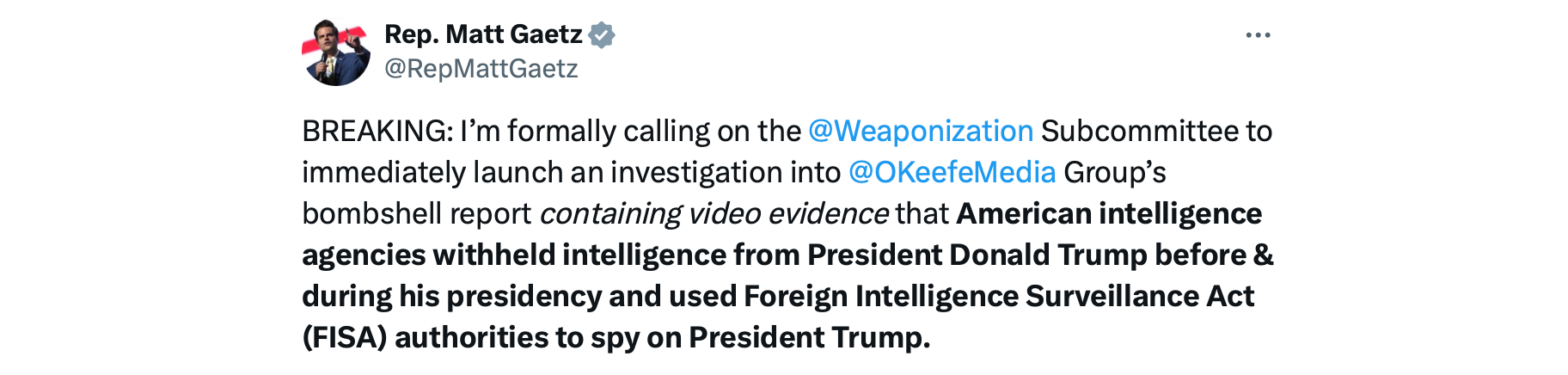Click the "I'm formally calling on the" text
1568x375 pixels.
click(x=630, y=131)
